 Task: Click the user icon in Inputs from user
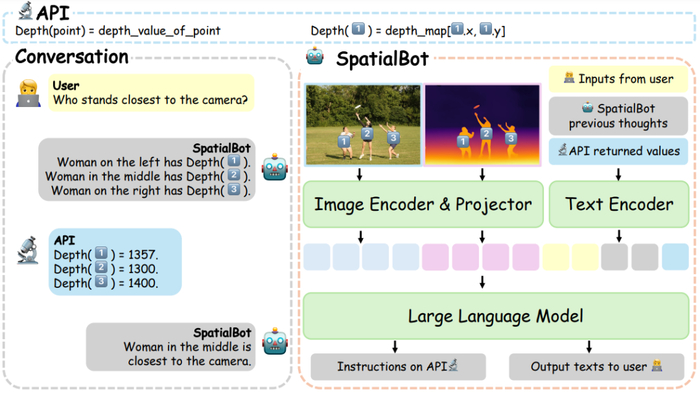(569, 78)
